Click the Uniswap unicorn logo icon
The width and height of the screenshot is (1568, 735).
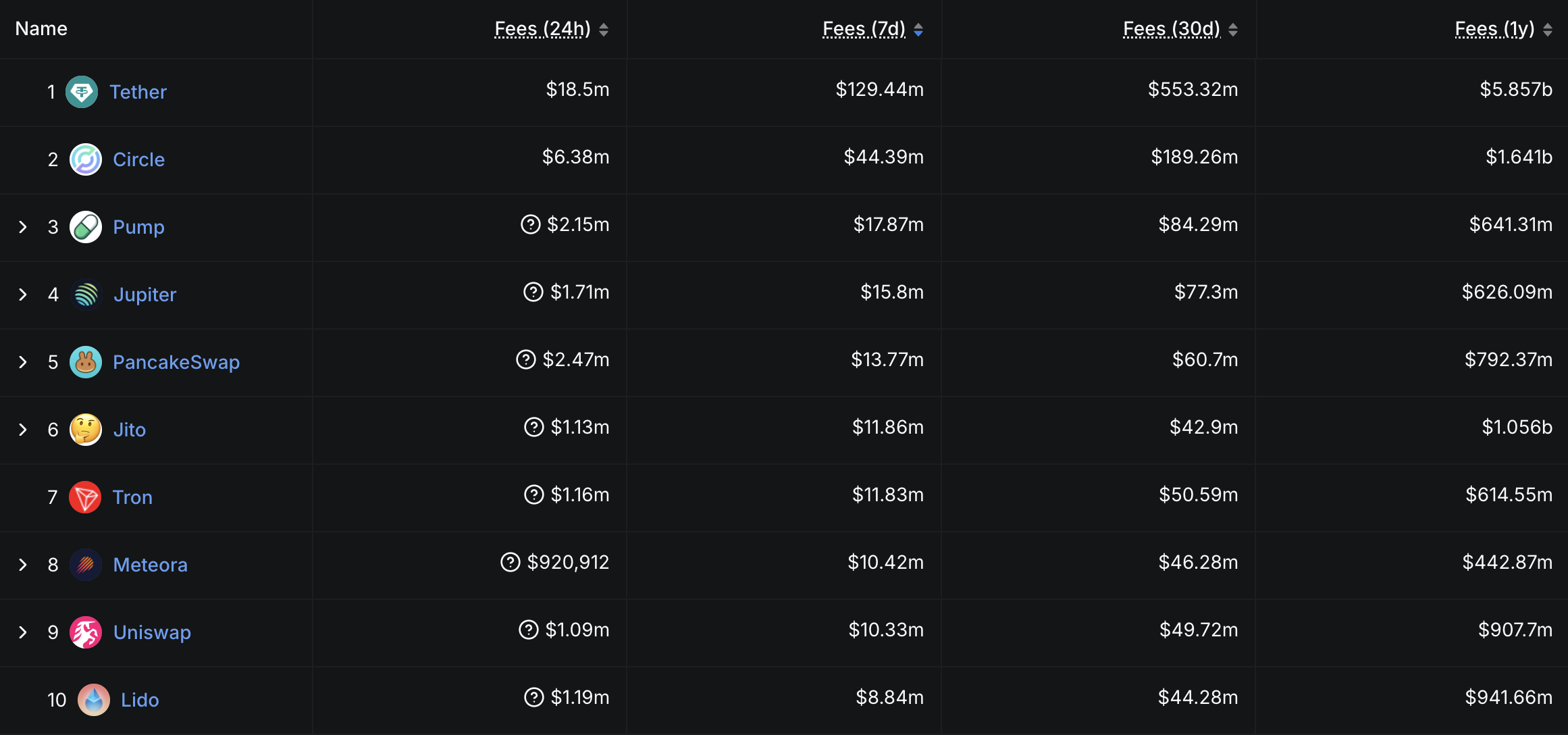click(86, 632)
